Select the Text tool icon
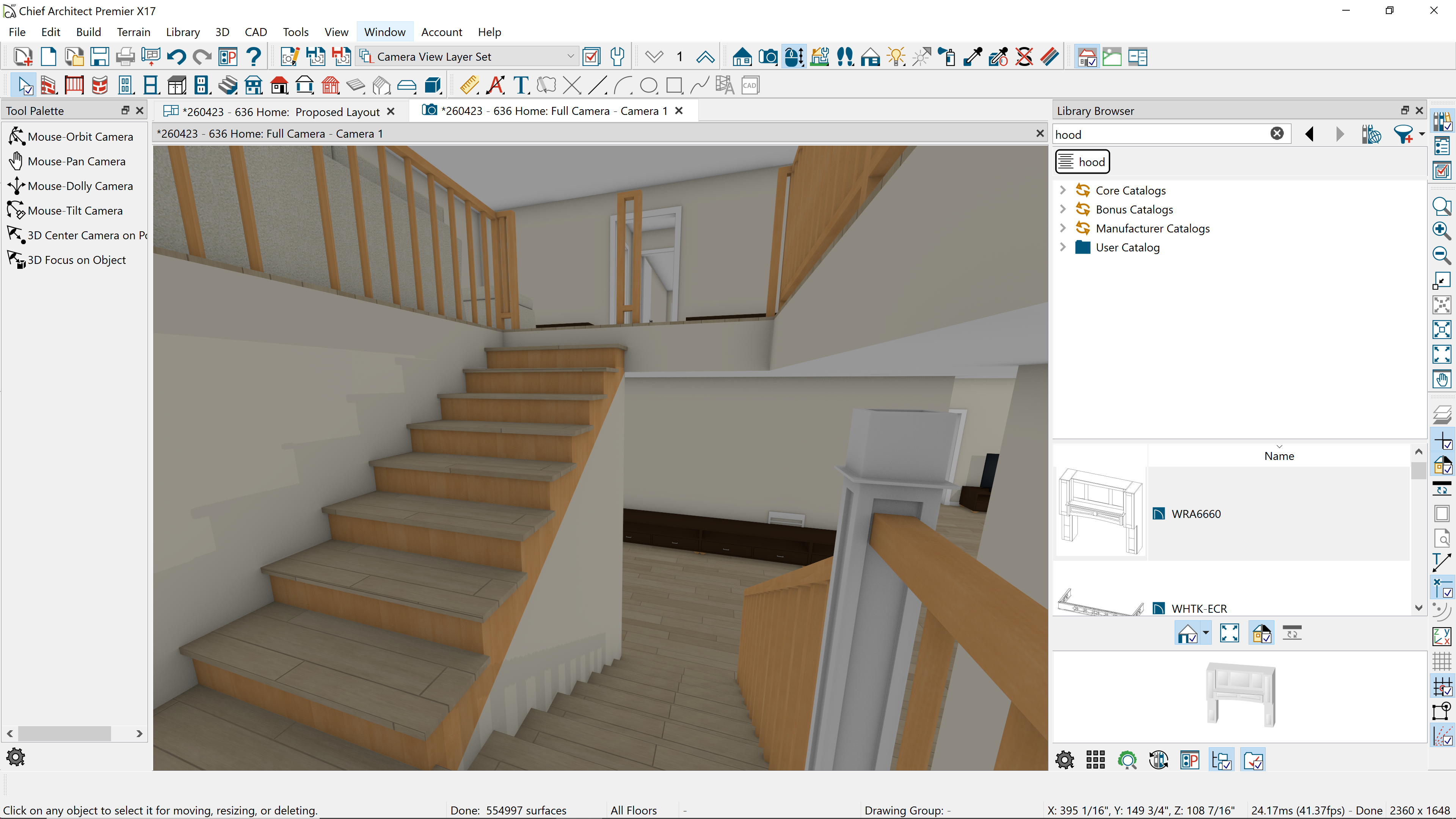 click(x=521, y=85)
